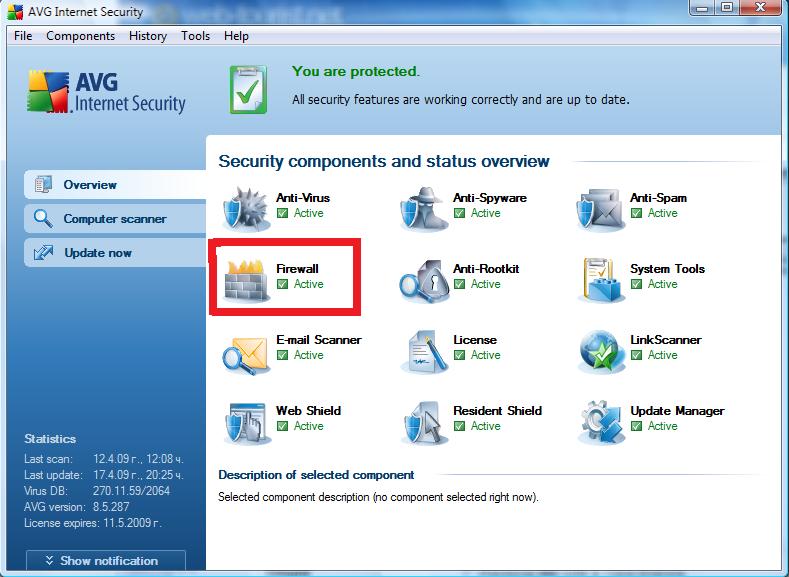Click the Last update date value

click(x=138, y=474)
